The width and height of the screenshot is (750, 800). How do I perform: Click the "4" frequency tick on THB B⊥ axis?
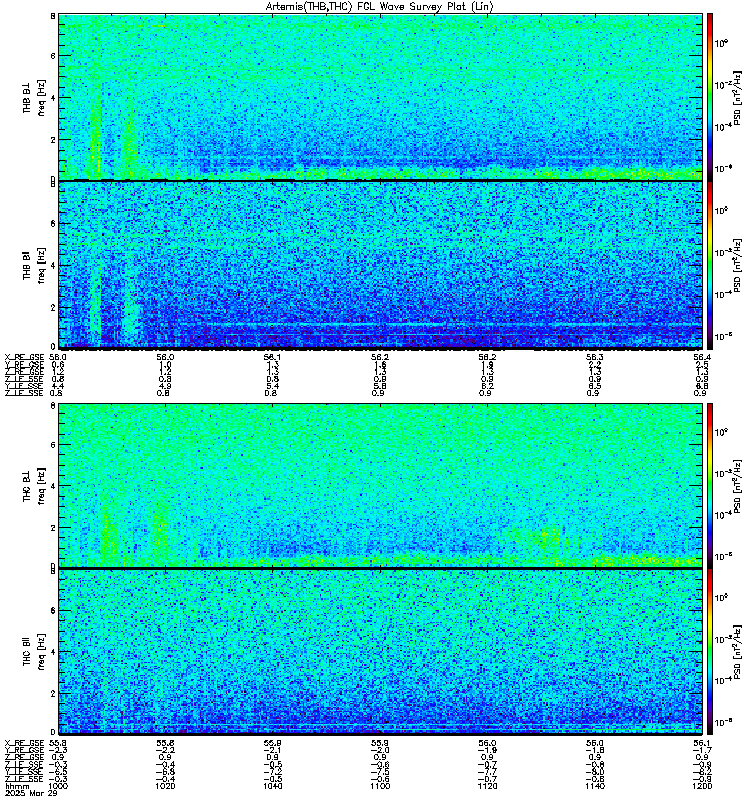coord(53,97)
